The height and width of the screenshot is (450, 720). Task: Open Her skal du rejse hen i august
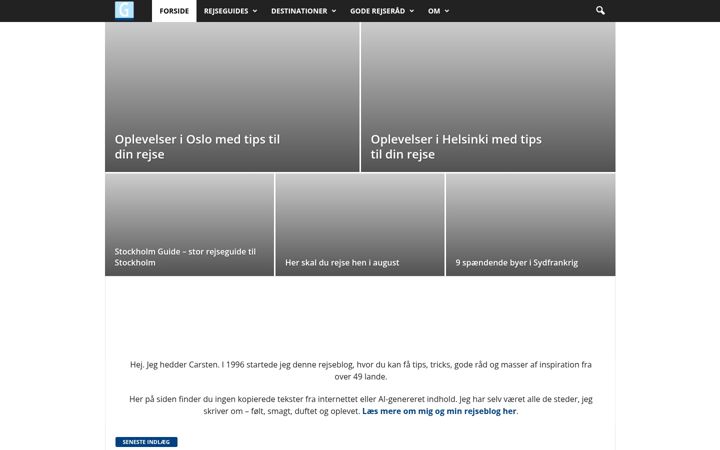(x=342, y=263)
